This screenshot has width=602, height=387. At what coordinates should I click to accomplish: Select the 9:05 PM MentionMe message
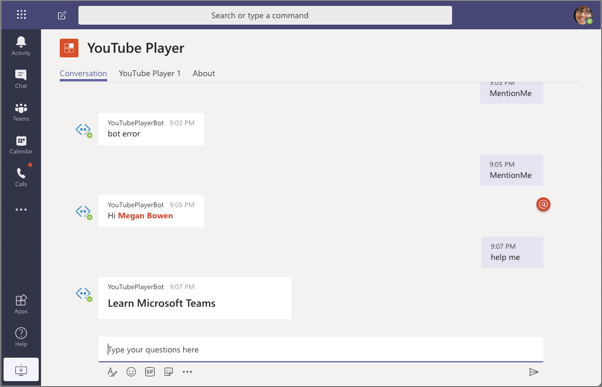coord(511,170)
